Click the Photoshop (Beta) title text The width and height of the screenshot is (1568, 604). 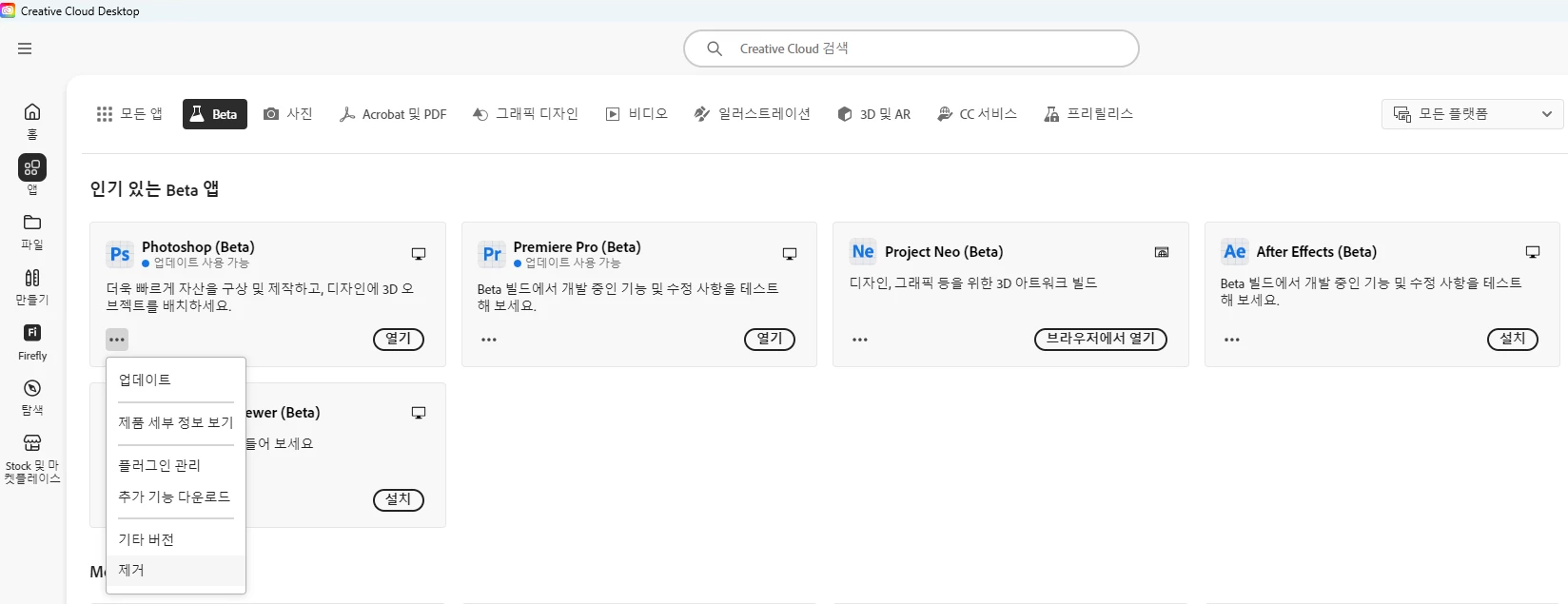(x=198, y=247)
